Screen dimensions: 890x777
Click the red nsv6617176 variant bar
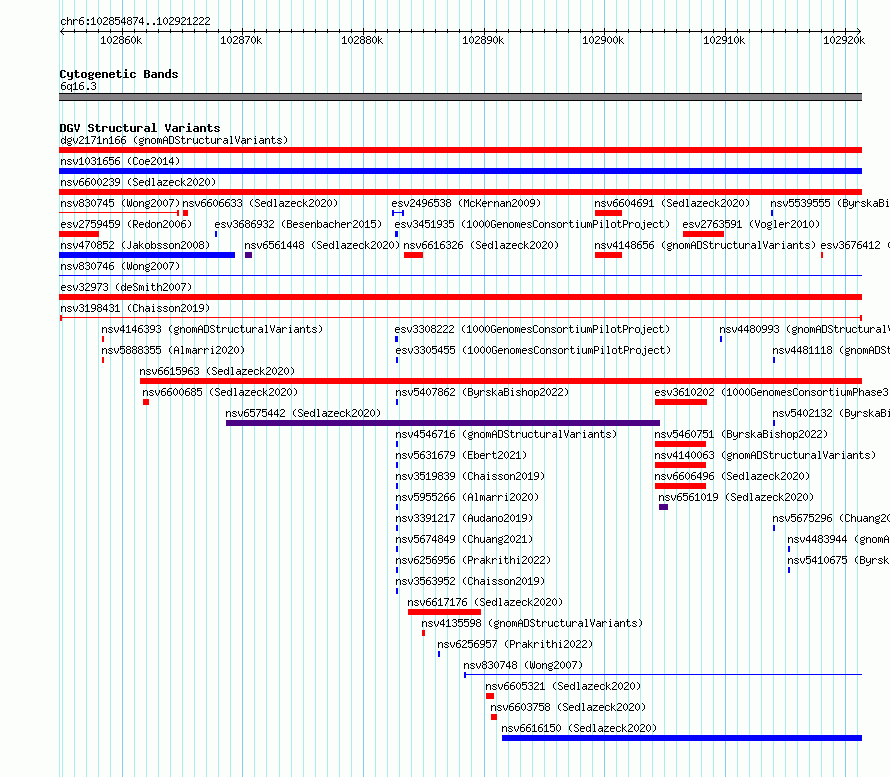(444, 612)
